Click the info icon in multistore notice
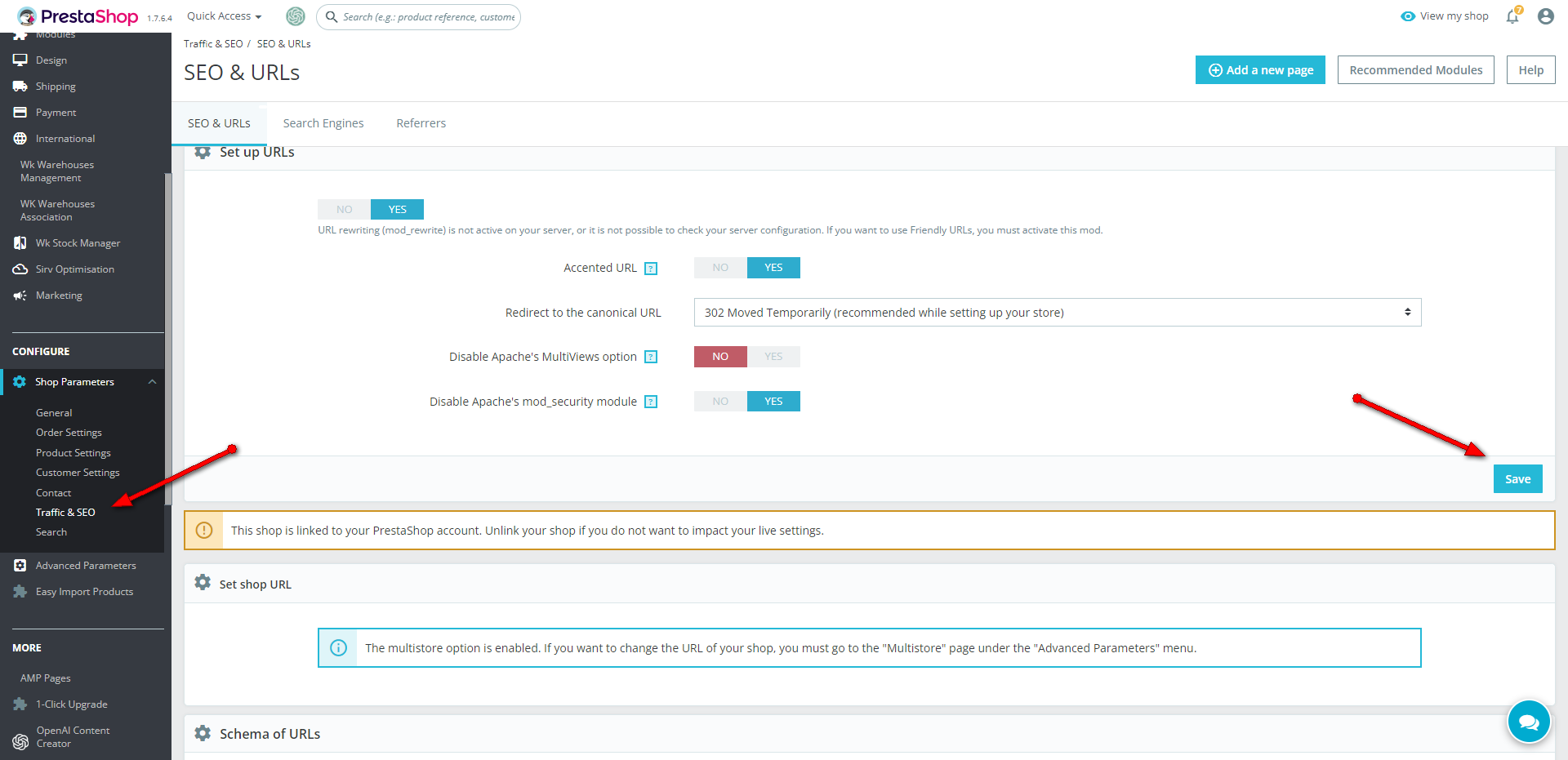 (x=338, y=648)
